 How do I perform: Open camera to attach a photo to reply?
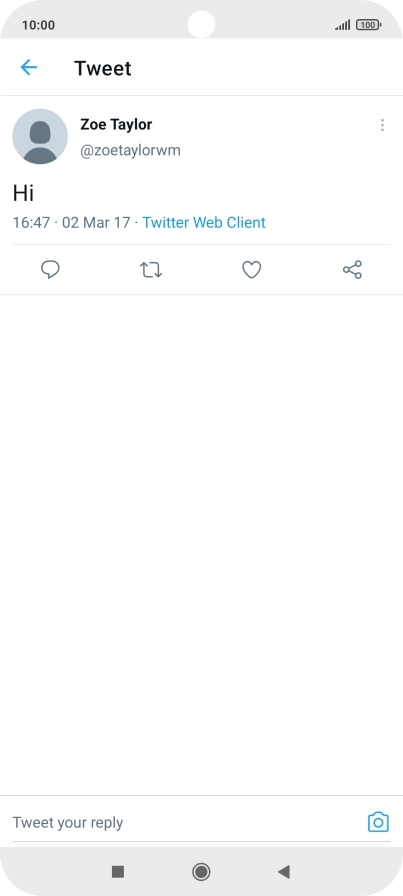378,822
